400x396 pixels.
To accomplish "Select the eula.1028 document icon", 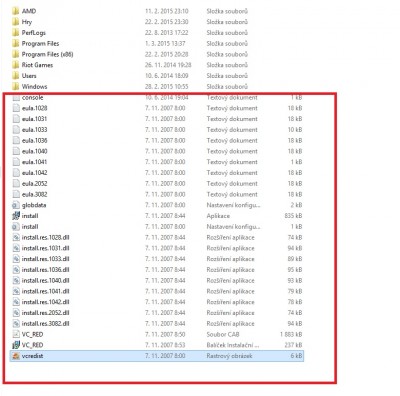I will 16,108.
